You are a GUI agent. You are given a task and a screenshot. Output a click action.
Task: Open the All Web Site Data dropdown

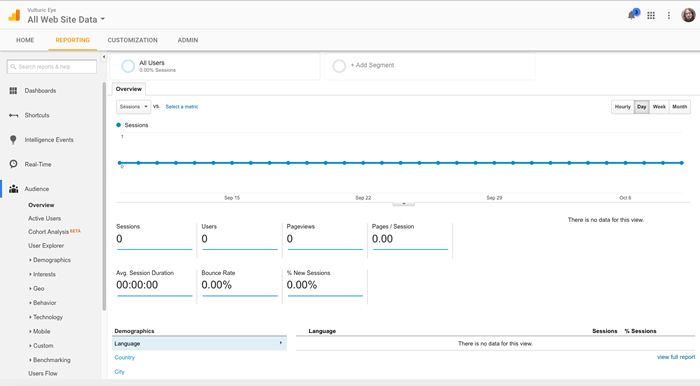click(66, 19)
